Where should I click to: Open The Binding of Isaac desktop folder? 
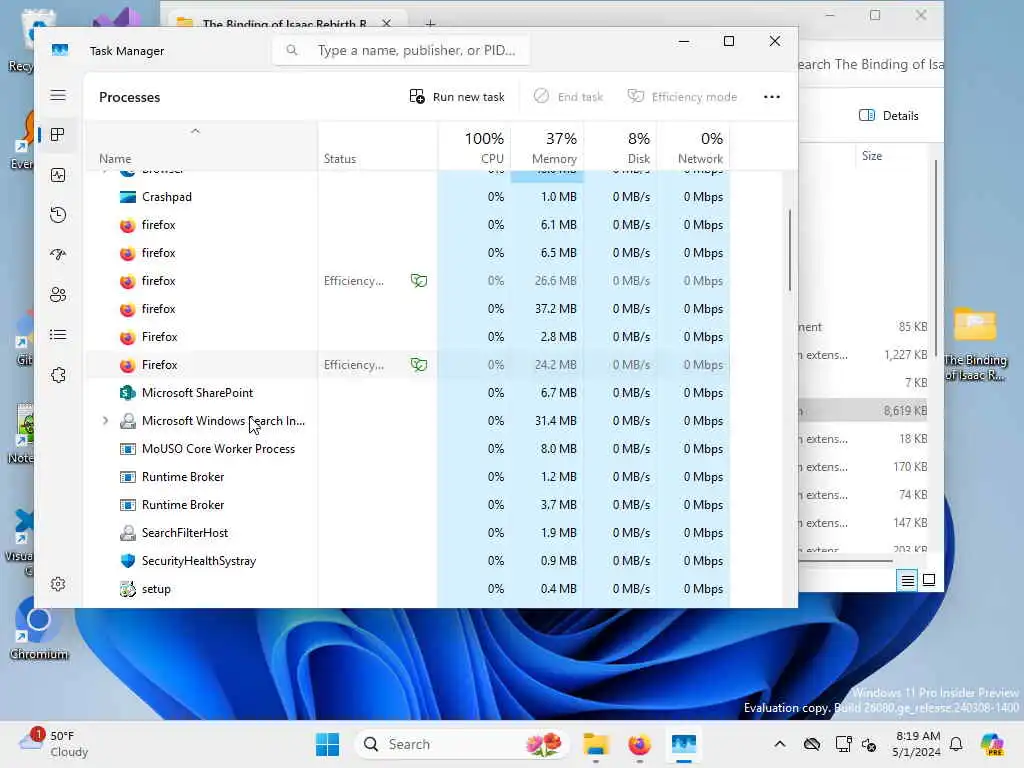pos(975,345)
